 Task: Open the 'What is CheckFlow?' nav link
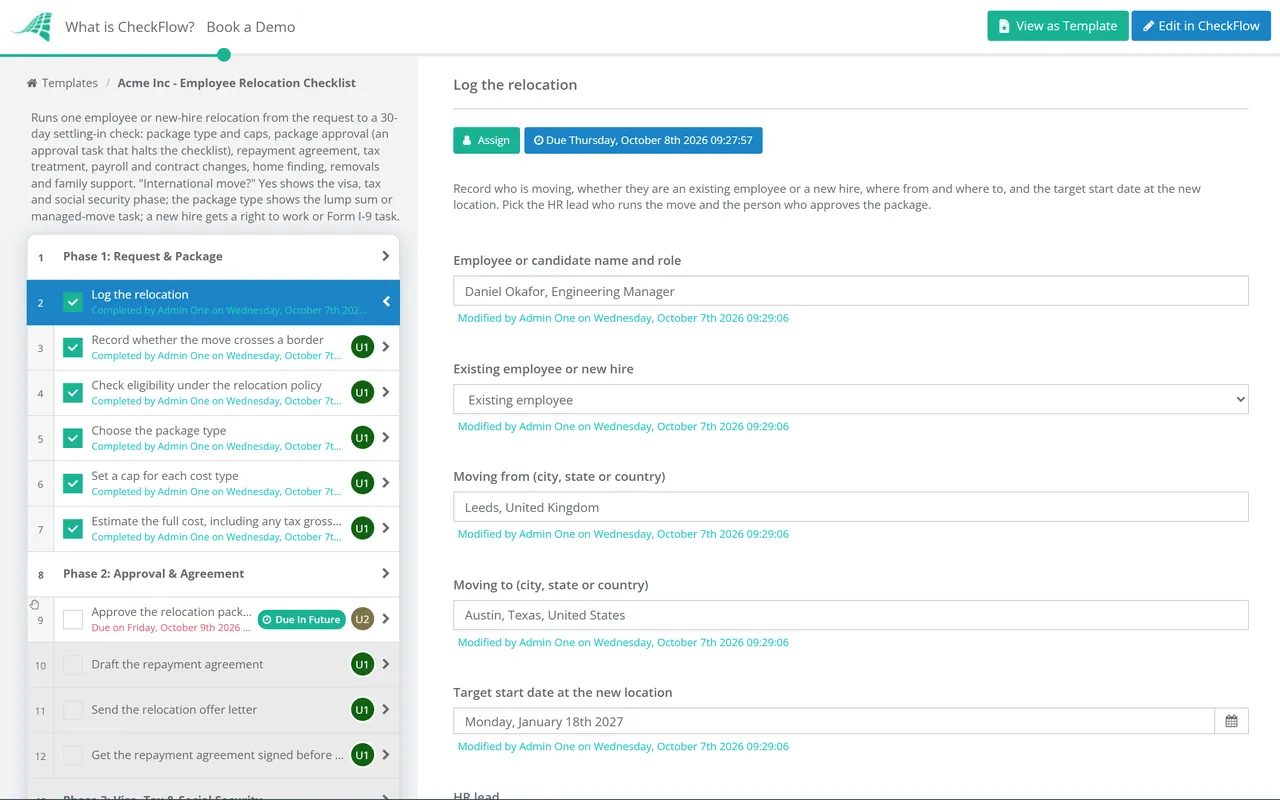(x=130, y=27)
